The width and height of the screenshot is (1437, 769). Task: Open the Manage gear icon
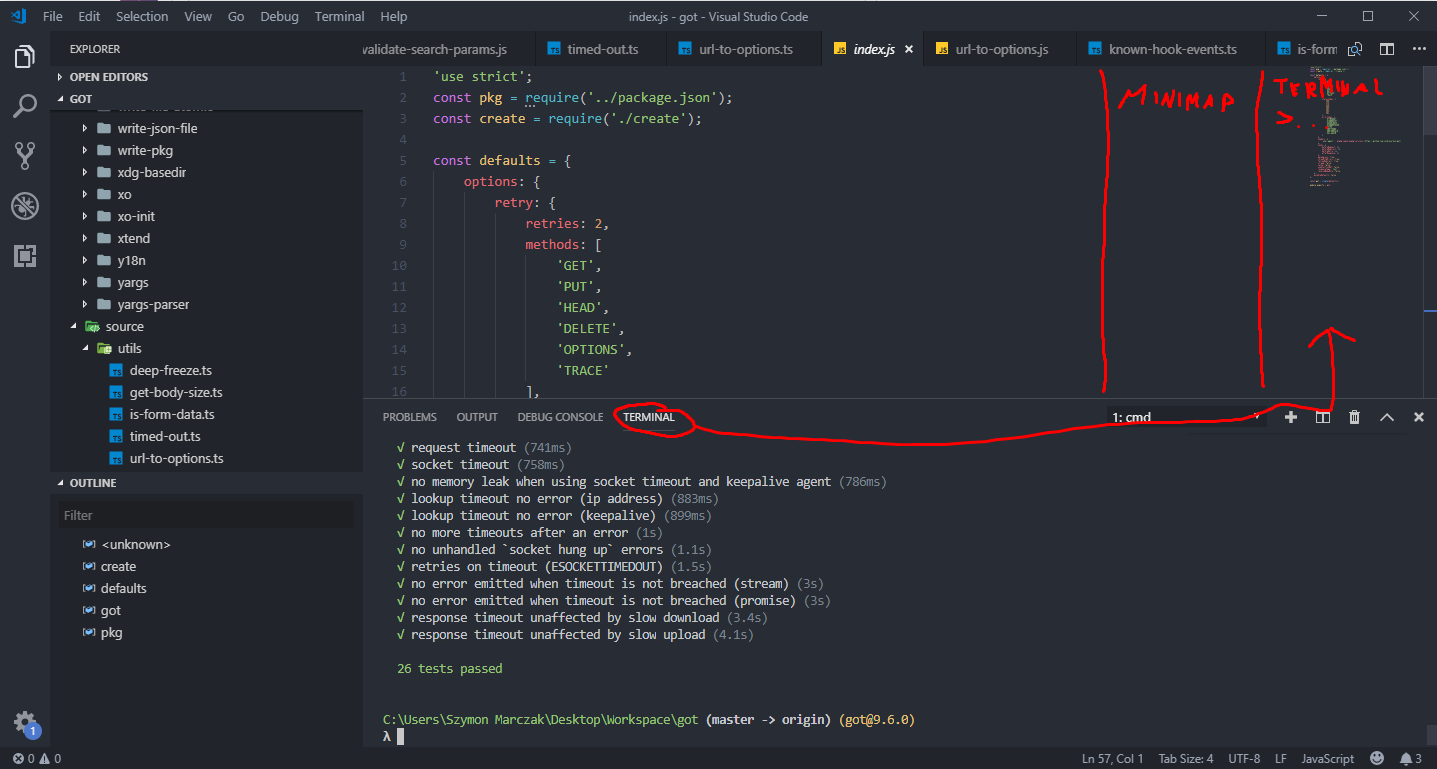[x=25, y=724]
